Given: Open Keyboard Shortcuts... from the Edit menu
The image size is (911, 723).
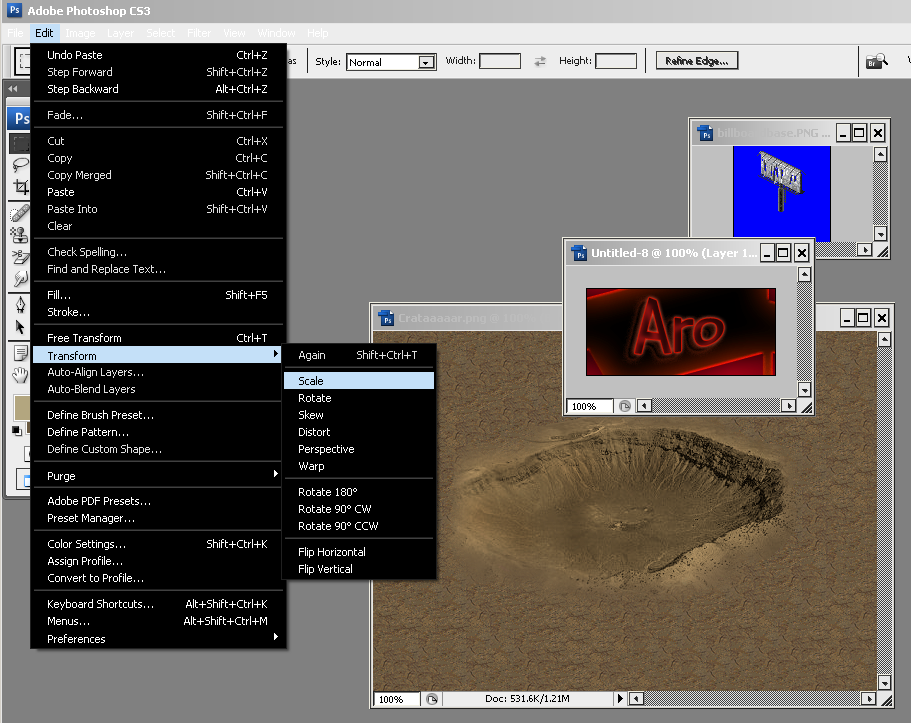Looking at the screenshot, I should point(157,604).
